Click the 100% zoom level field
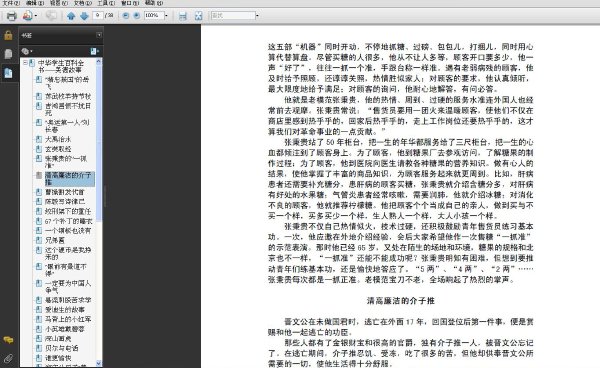The image size is (600, 368). (x=153, y=16)
